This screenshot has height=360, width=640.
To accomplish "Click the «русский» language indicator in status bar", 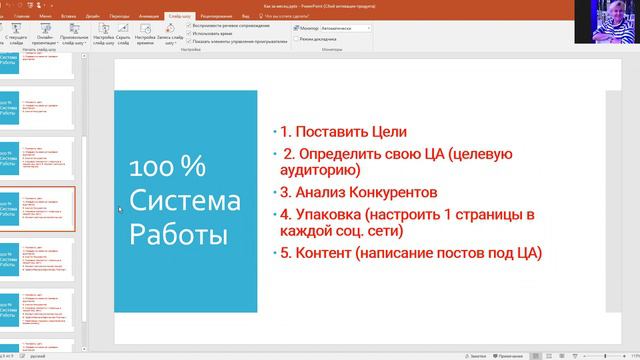I will pos(38,356).
